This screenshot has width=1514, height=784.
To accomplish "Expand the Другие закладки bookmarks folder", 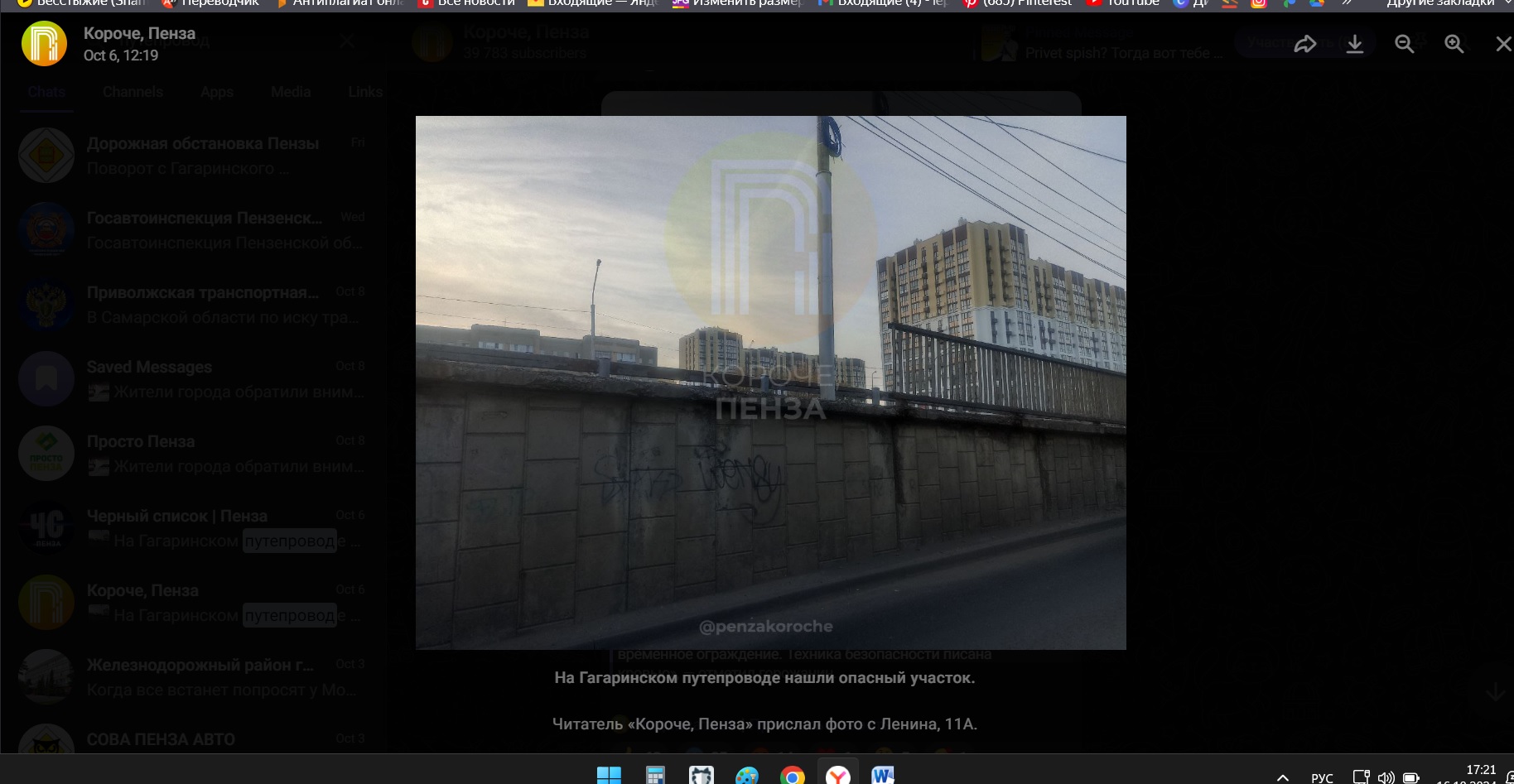I will tap(1441, 3).
